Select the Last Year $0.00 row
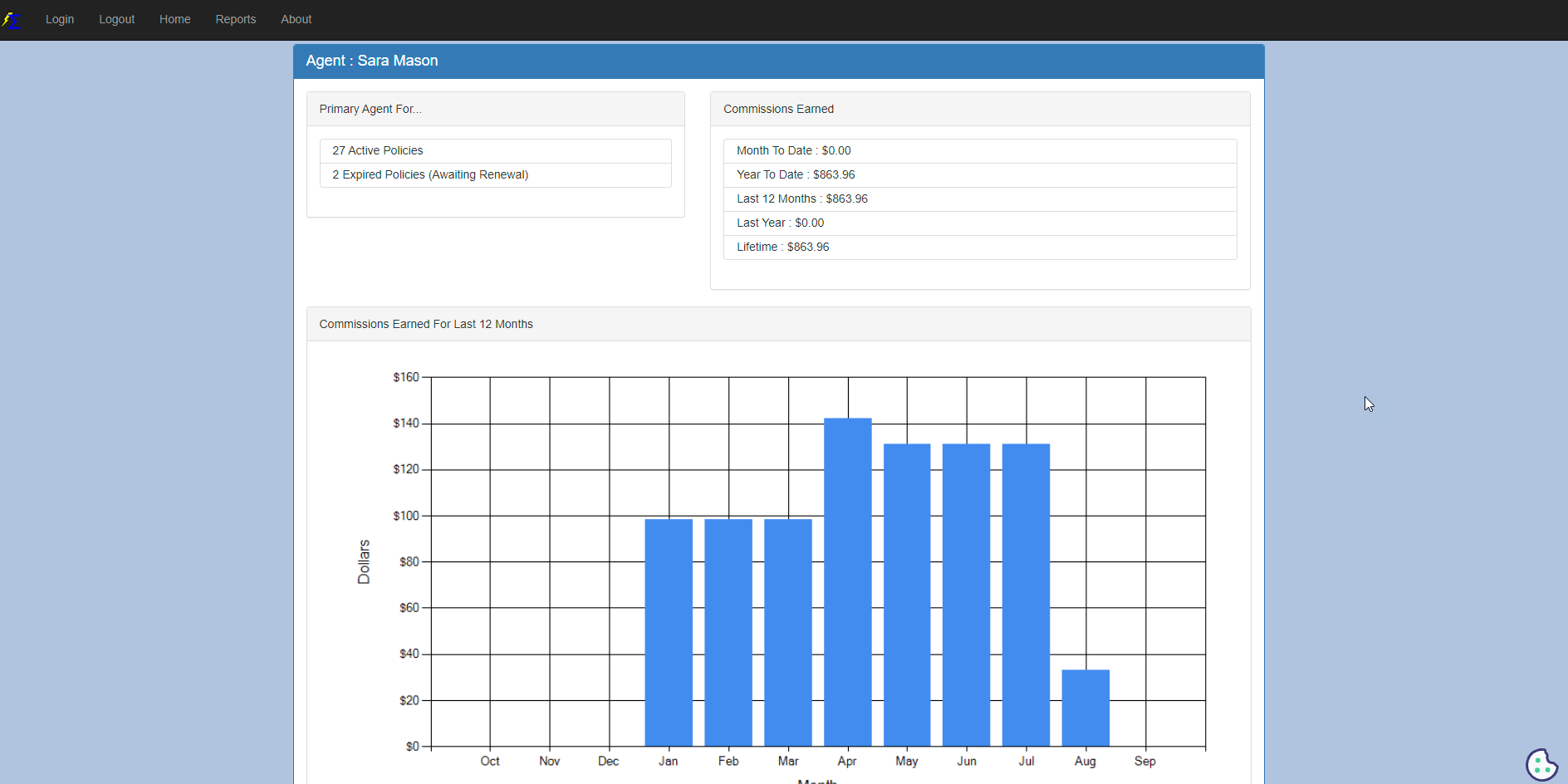The height and width of the screenshot is (784, 1568). (x=979, y=223)
